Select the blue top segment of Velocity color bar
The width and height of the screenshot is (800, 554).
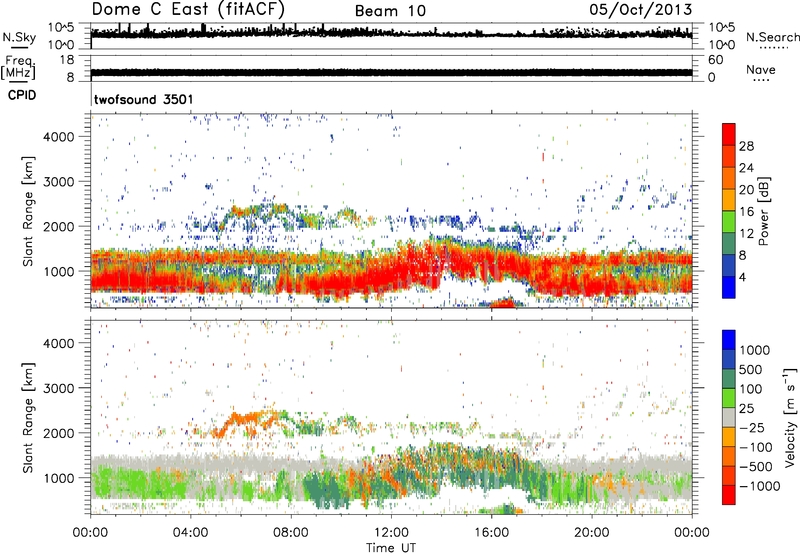coord(729,340)
